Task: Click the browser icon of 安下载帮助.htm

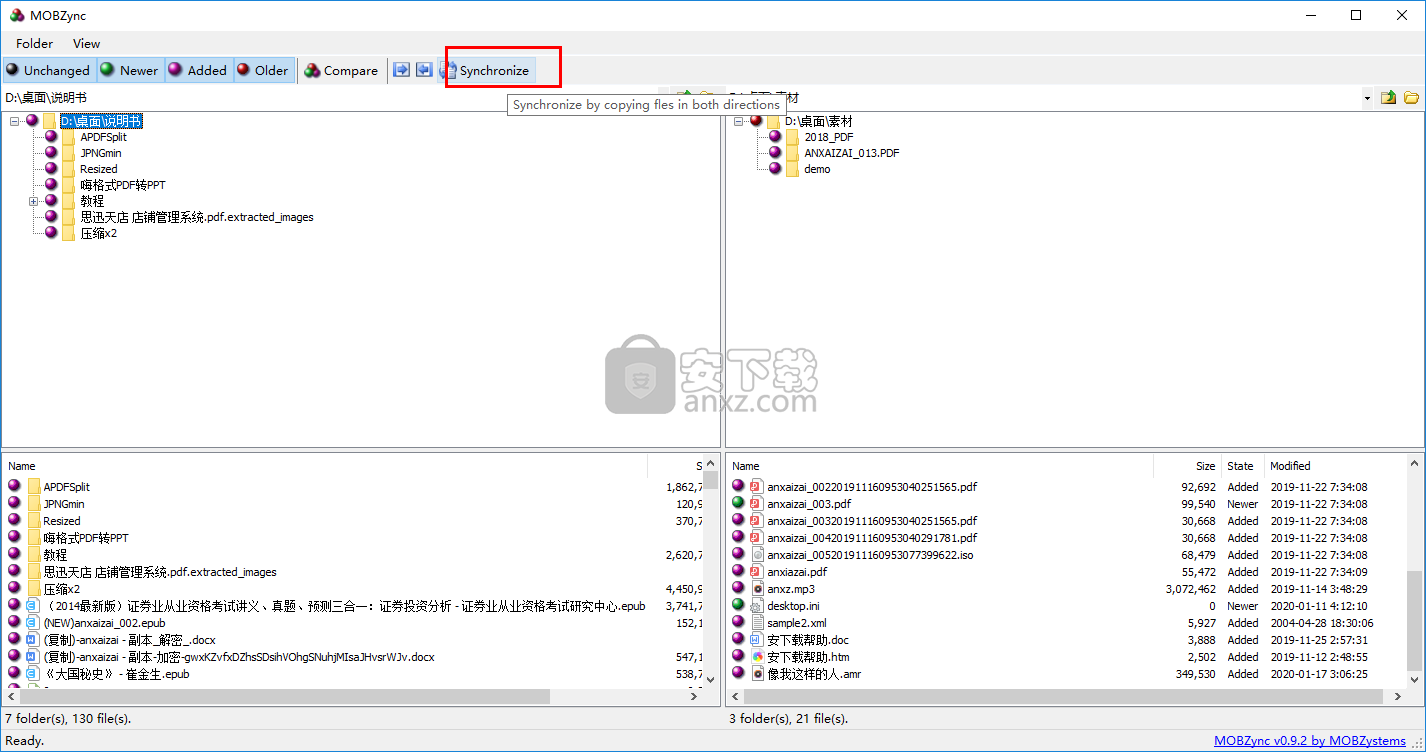Action: tap(757, 657)
